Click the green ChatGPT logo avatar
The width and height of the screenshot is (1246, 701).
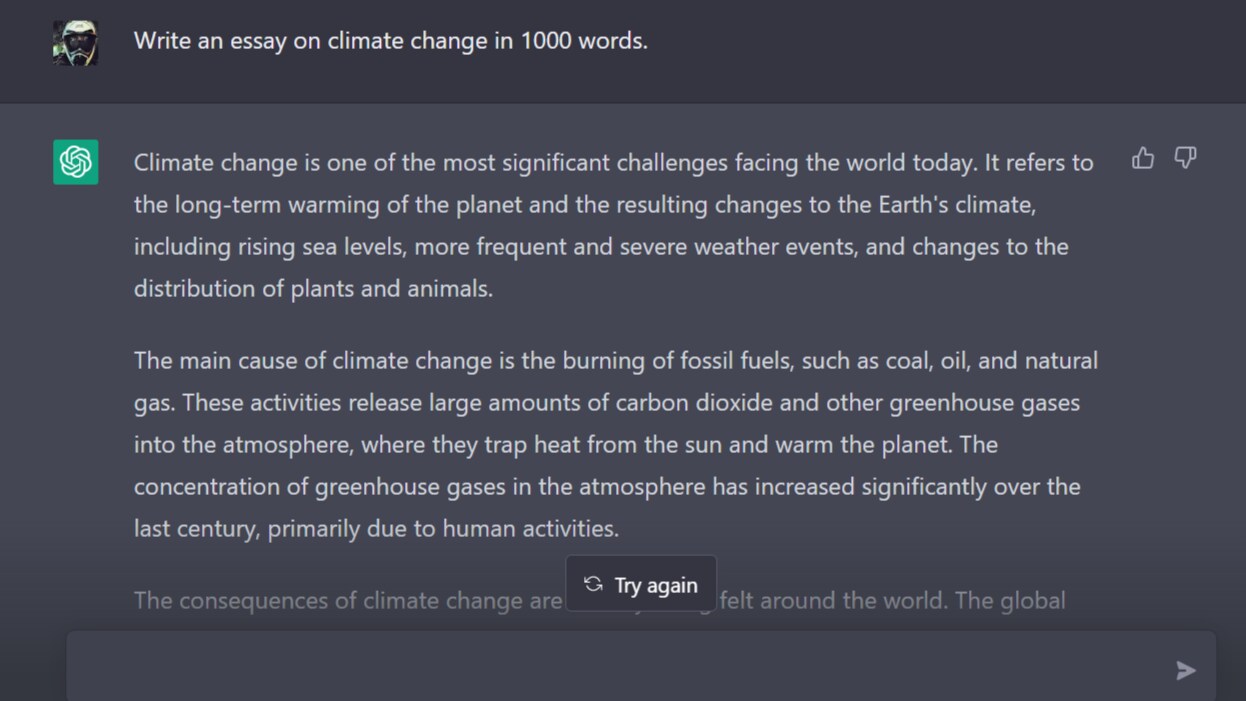tap(76, 162)
